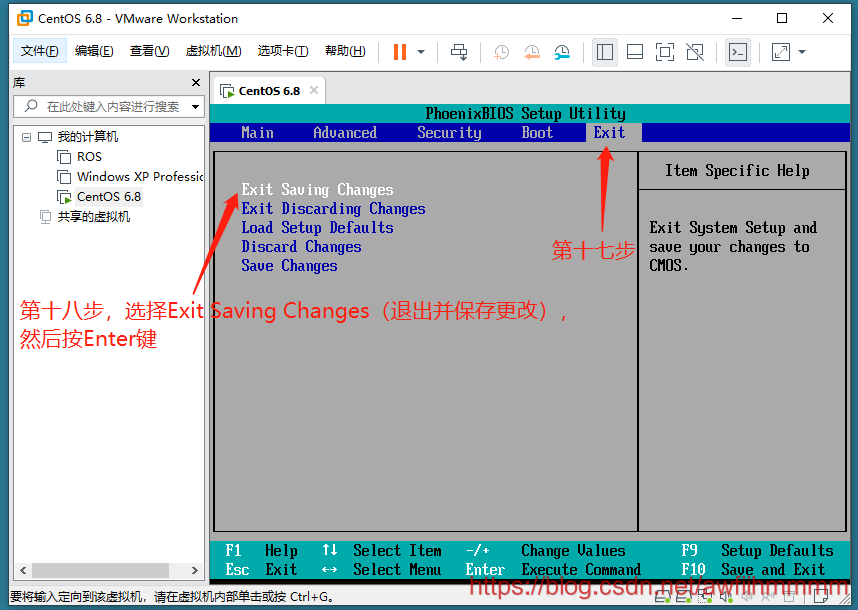Viewport: 858px width, 610px height.
Task: Select the Windows XP Professional virtual machine
Action: point(140,177)
